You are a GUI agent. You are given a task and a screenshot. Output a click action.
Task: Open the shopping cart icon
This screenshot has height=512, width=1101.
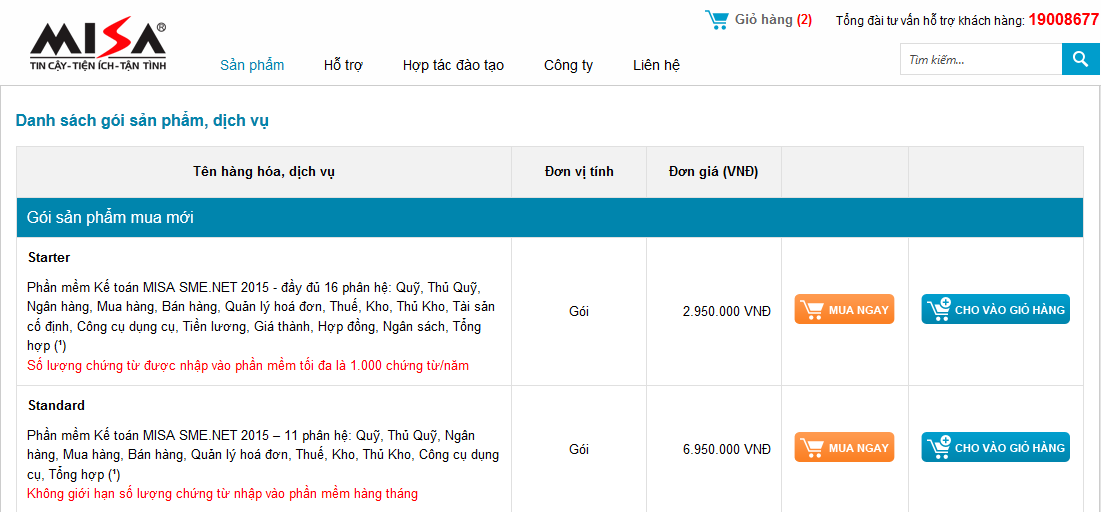pos(716,19)
